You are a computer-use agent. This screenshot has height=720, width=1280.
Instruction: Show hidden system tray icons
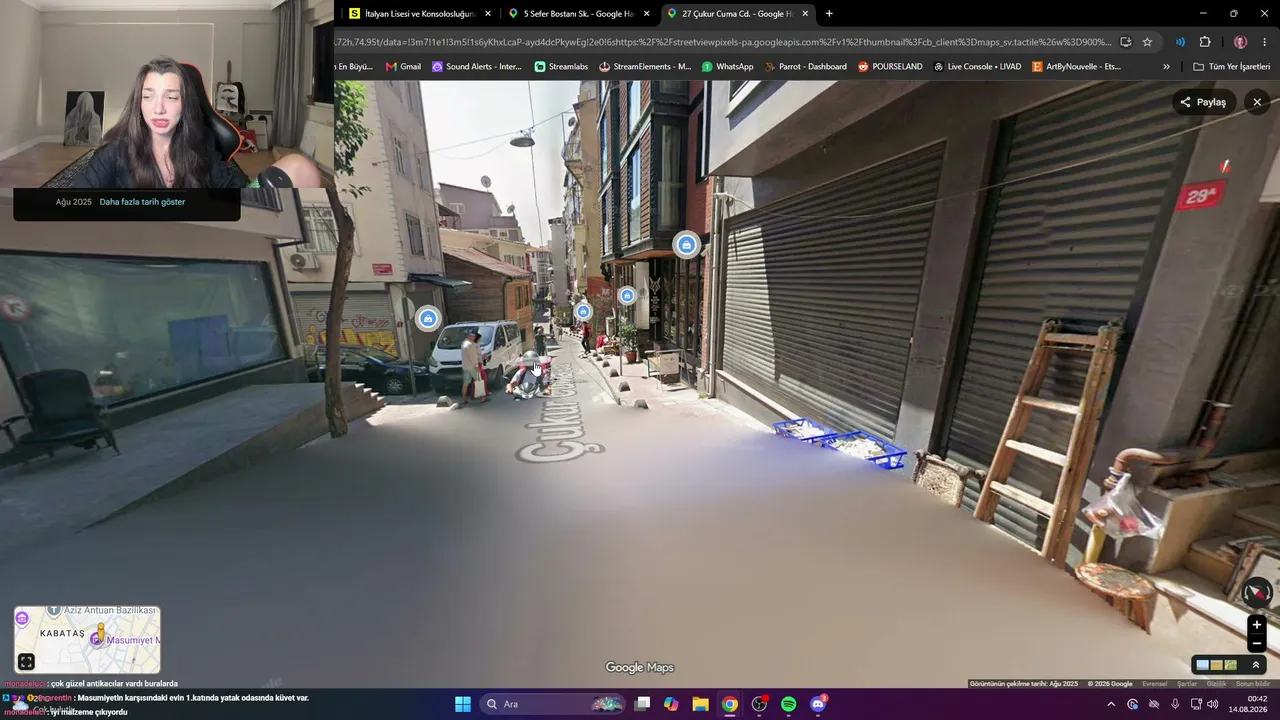(x=1111, y=704)
